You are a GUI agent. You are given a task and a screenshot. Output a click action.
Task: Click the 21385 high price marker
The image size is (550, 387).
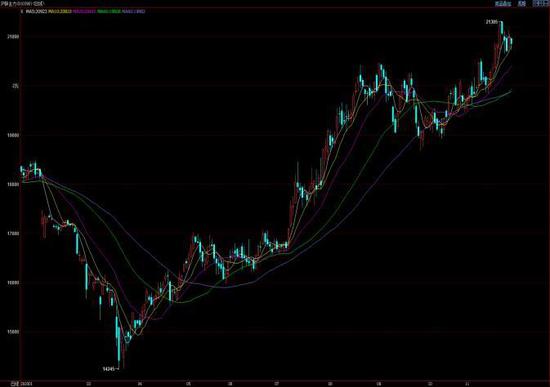point(491,22)
